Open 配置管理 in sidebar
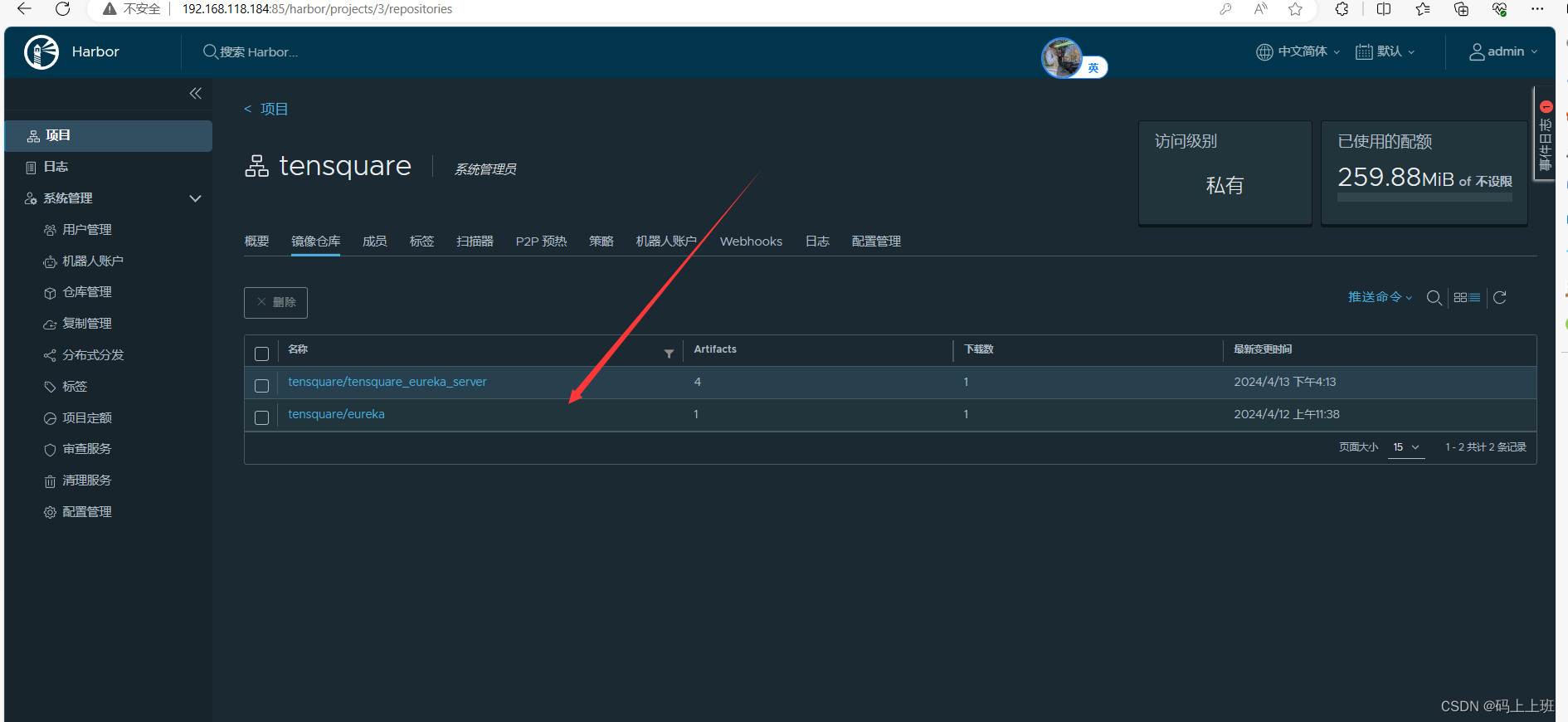The image size is (1568, 722). [x=87, y=512]
